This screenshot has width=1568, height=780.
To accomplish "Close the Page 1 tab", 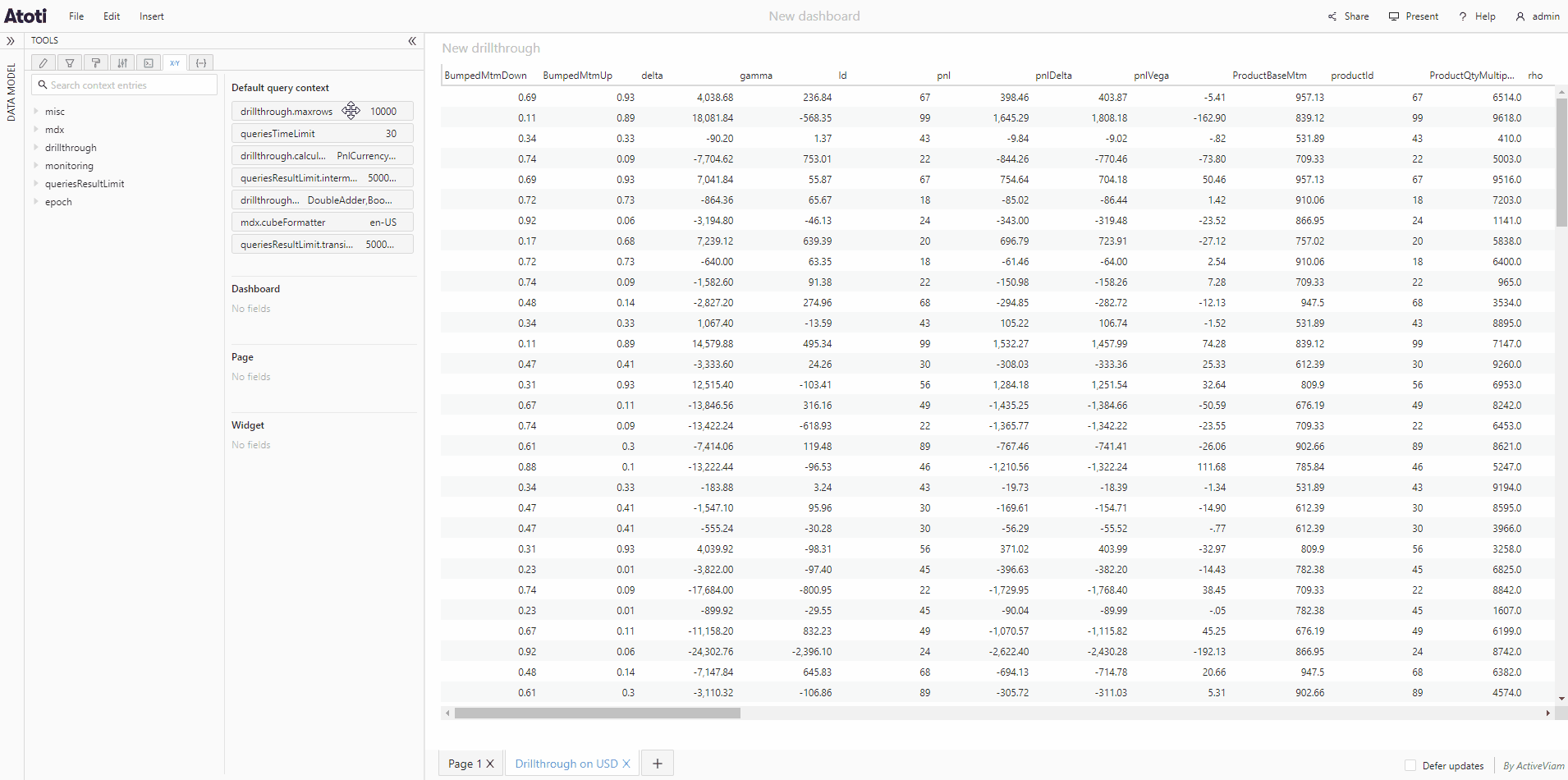I will click(490, 764).
